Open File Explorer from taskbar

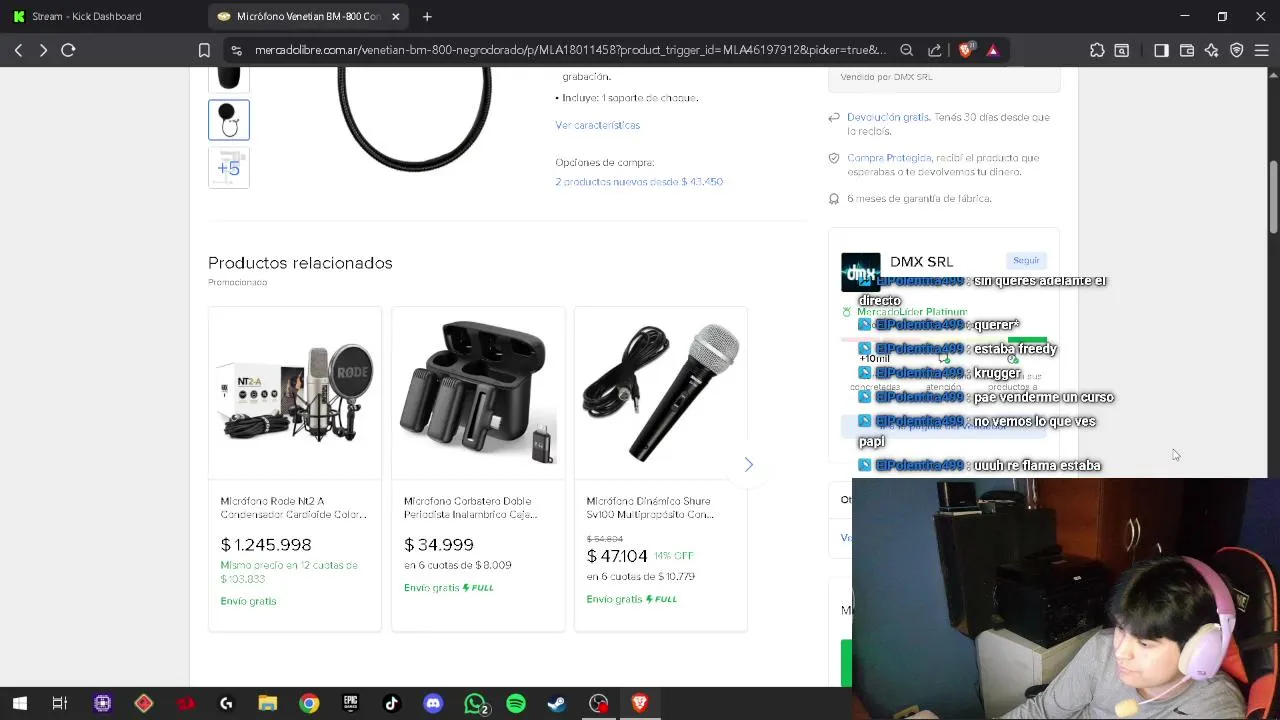[267, 704]
